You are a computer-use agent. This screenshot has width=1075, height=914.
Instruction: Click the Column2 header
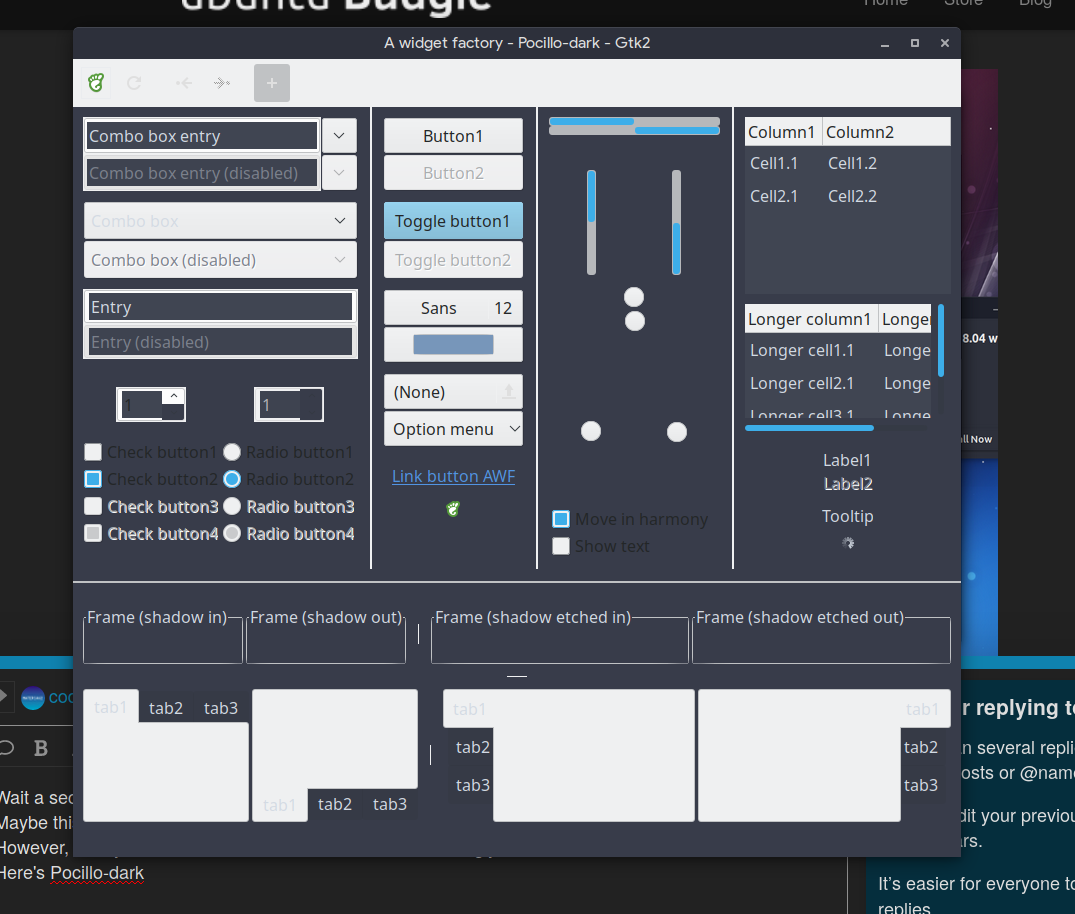886,132
